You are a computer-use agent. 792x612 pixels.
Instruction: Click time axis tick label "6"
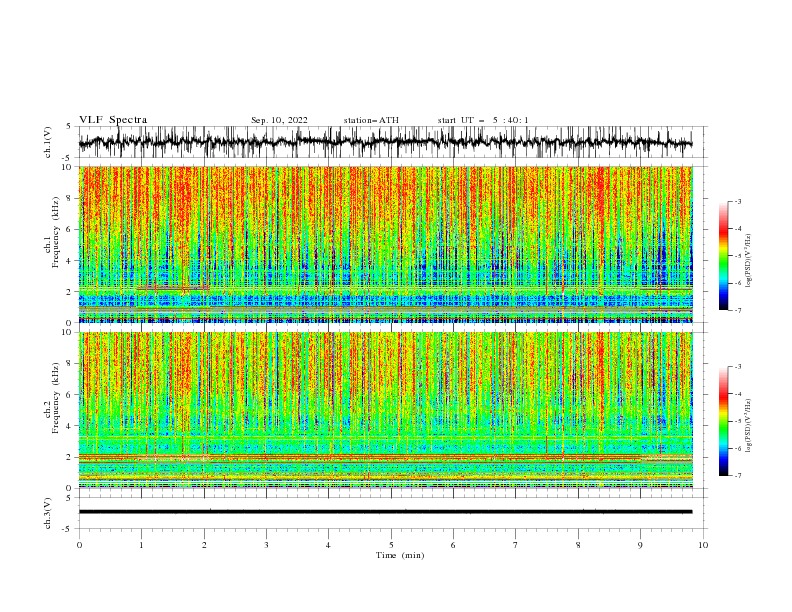pos(453,545)
